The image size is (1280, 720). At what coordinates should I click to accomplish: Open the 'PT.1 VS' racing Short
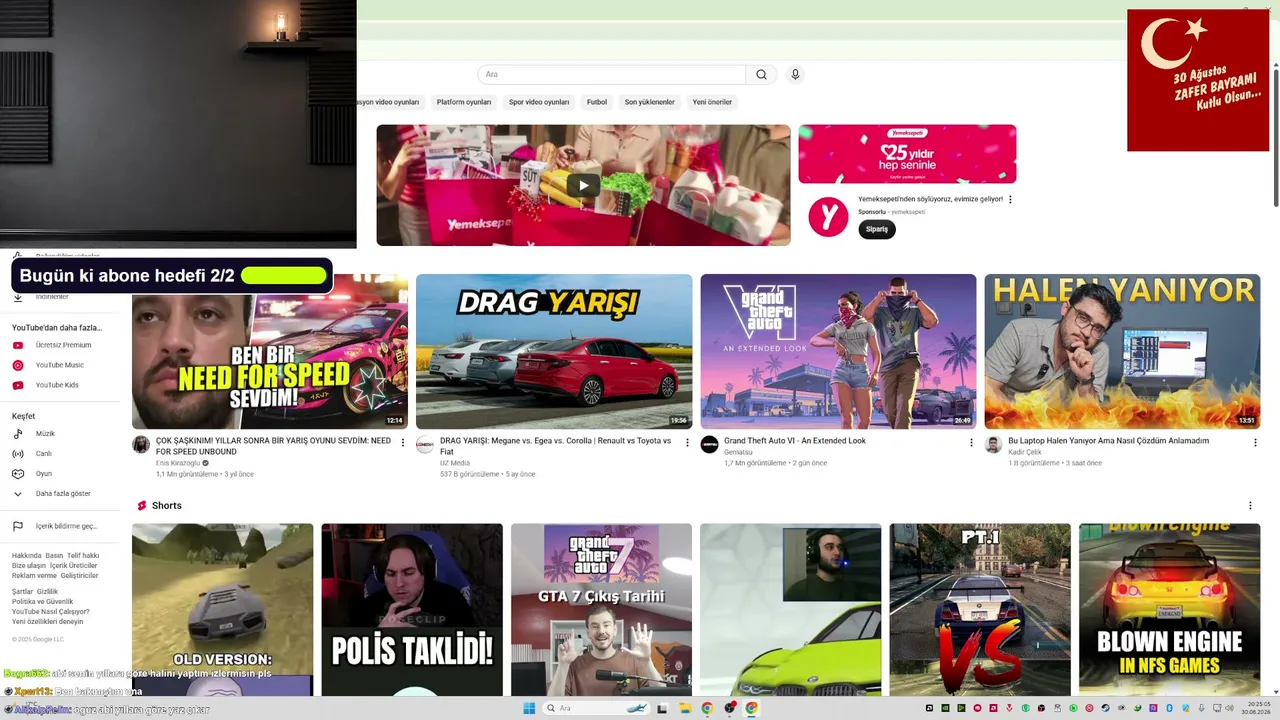click(x=980, y=609)
